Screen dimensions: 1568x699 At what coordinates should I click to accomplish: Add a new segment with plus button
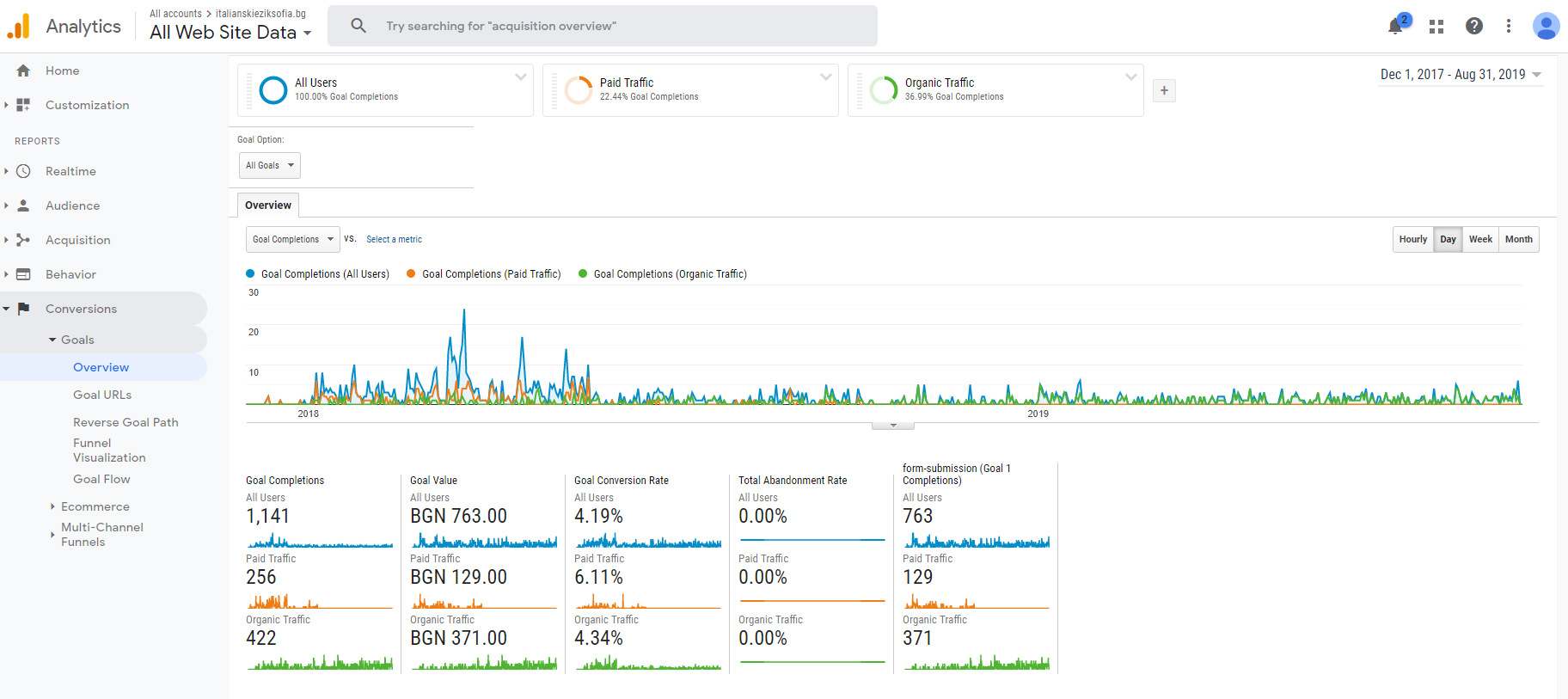coord(1164,90)
